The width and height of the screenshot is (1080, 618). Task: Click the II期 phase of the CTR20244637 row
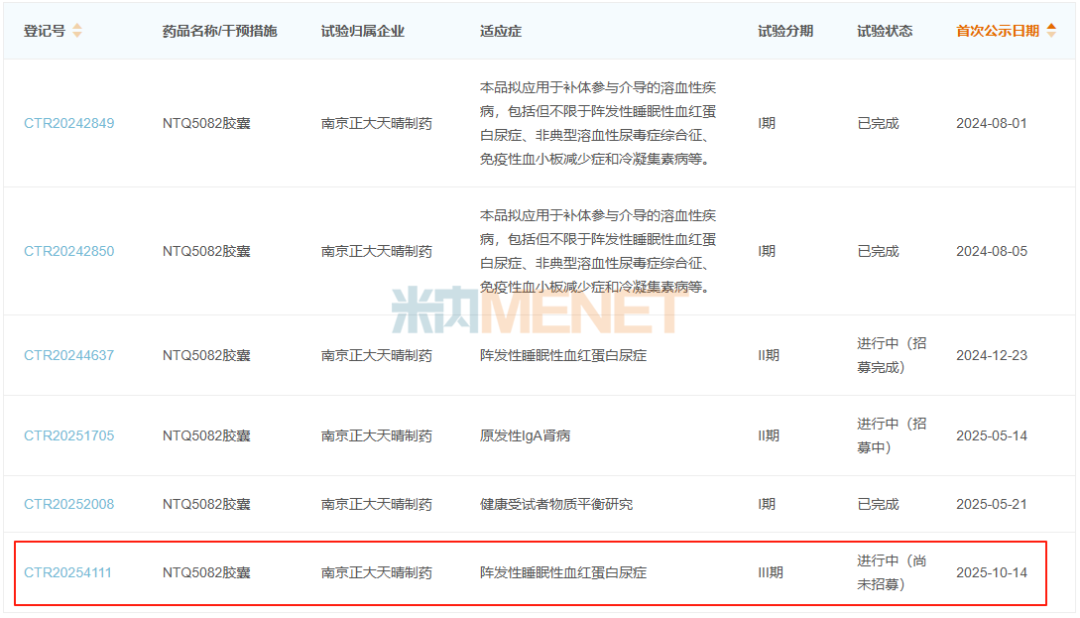[x=769, y=356]
